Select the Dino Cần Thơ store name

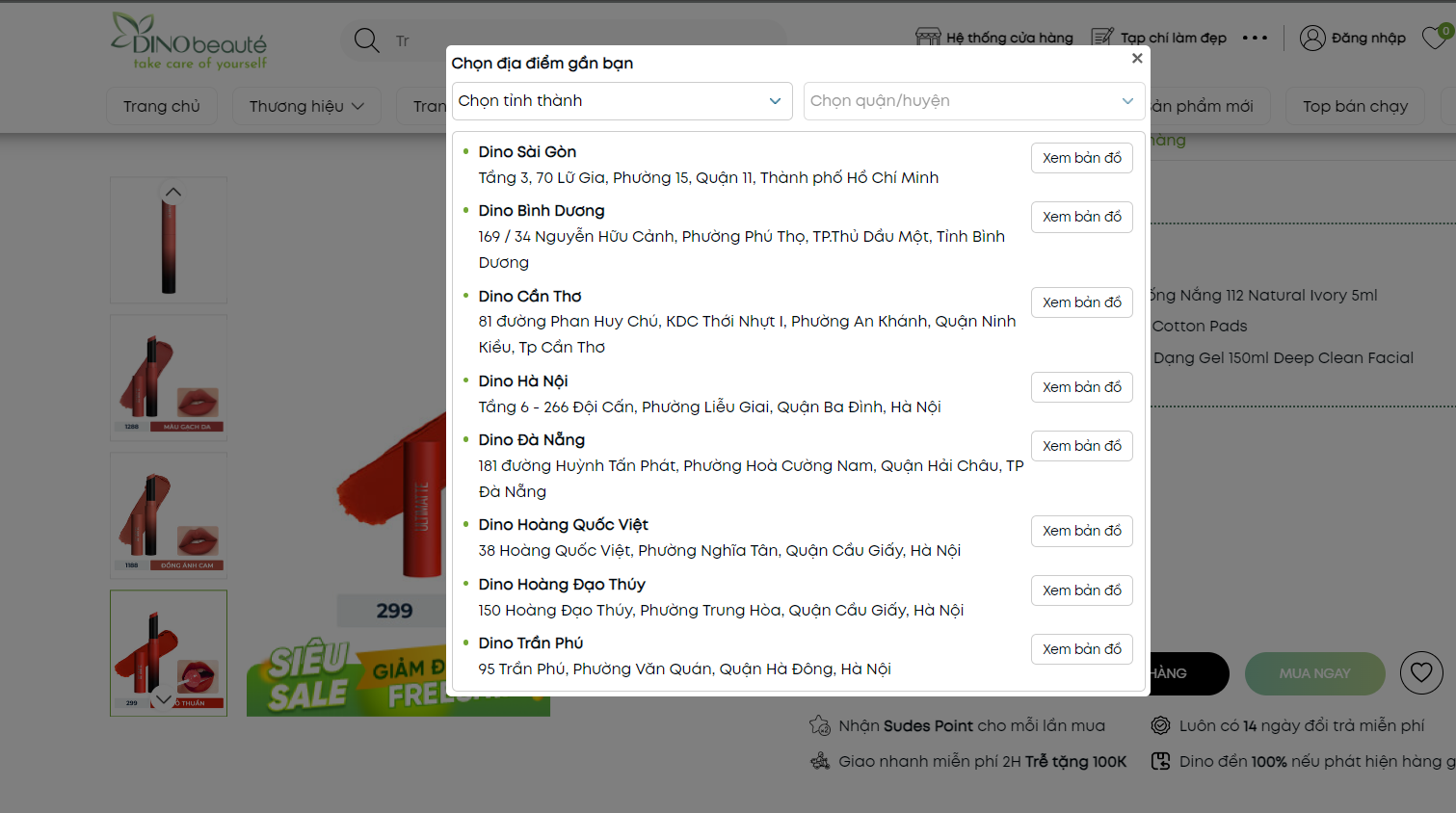(530, 297)
